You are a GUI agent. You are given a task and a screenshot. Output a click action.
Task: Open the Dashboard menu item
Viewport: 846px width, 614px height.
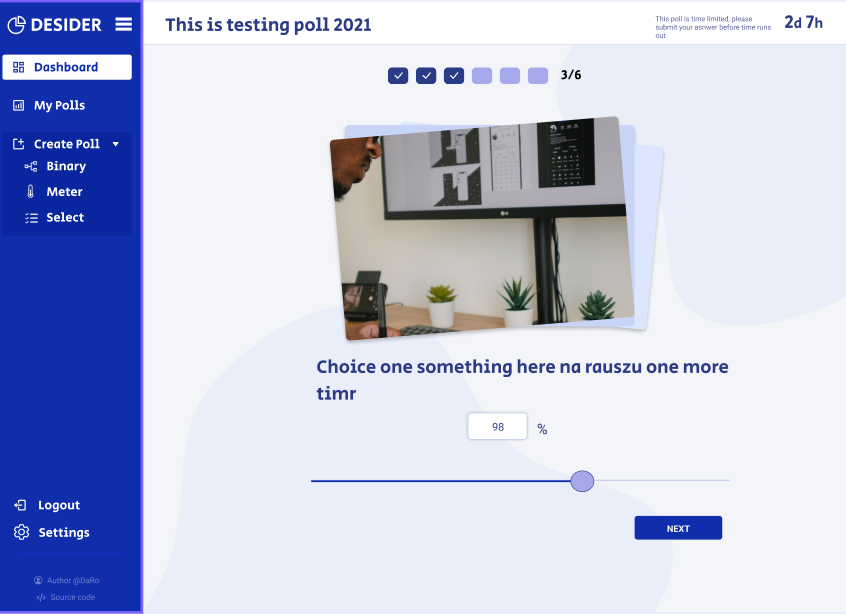coord(67,67)
